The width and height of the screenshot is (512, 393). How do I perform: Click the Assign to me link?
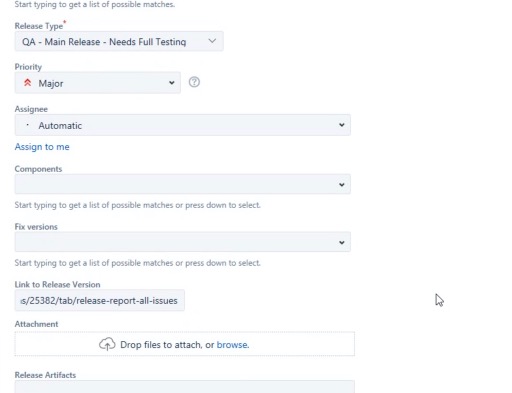tap(42, 147)
